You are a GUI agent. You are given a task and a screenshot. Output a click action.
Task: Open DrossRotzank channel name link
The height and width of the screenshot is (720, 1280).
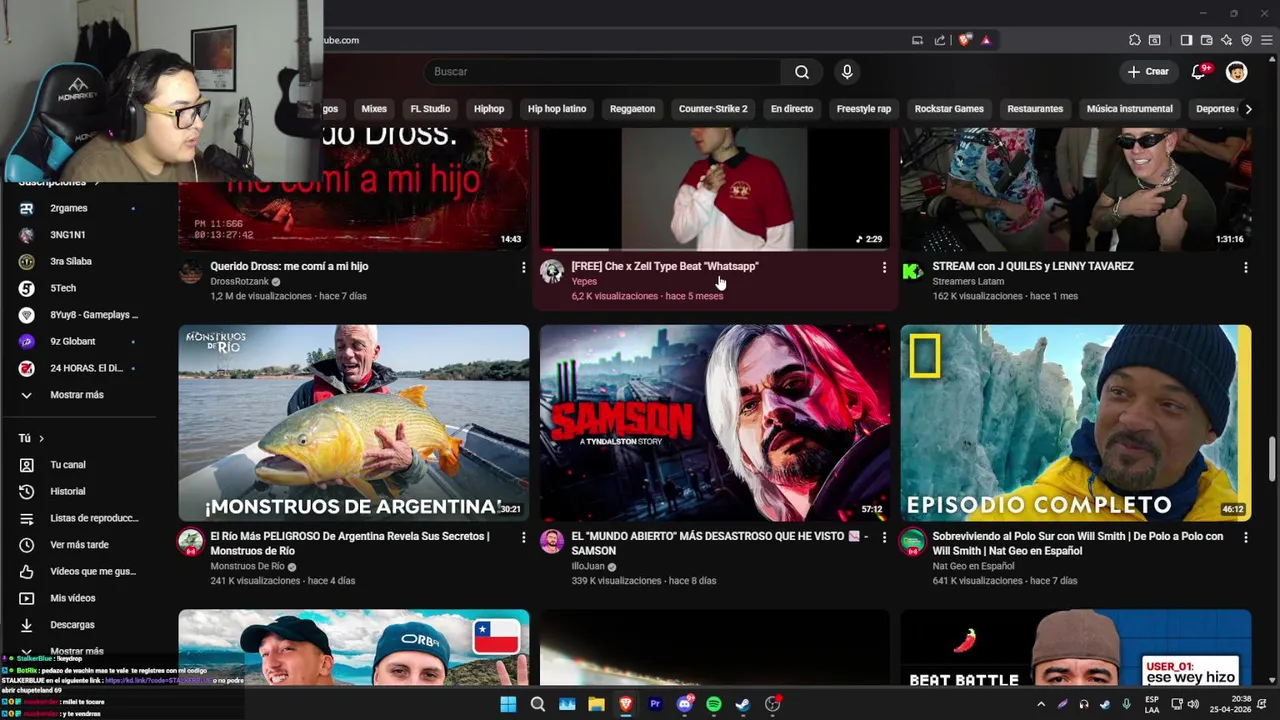(x=240, y=282)
